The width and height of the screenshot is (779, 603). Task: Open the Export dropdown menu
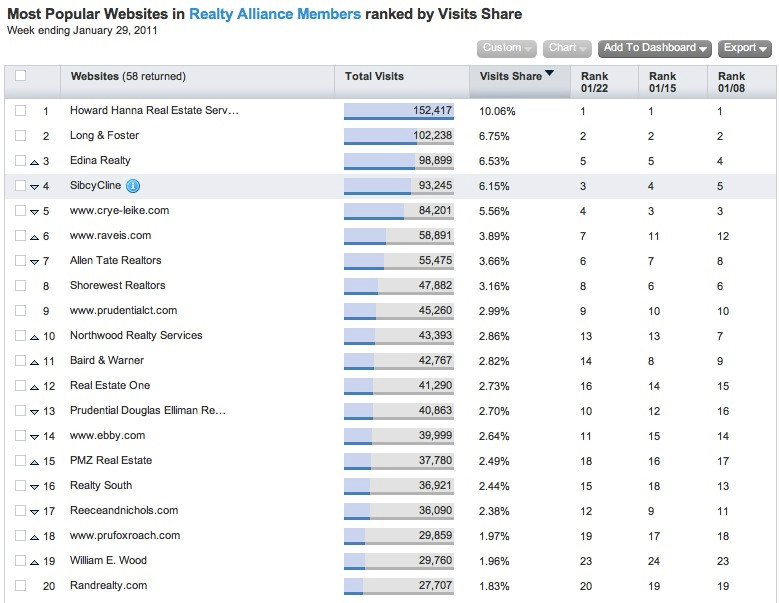click(x=745, y=48)
